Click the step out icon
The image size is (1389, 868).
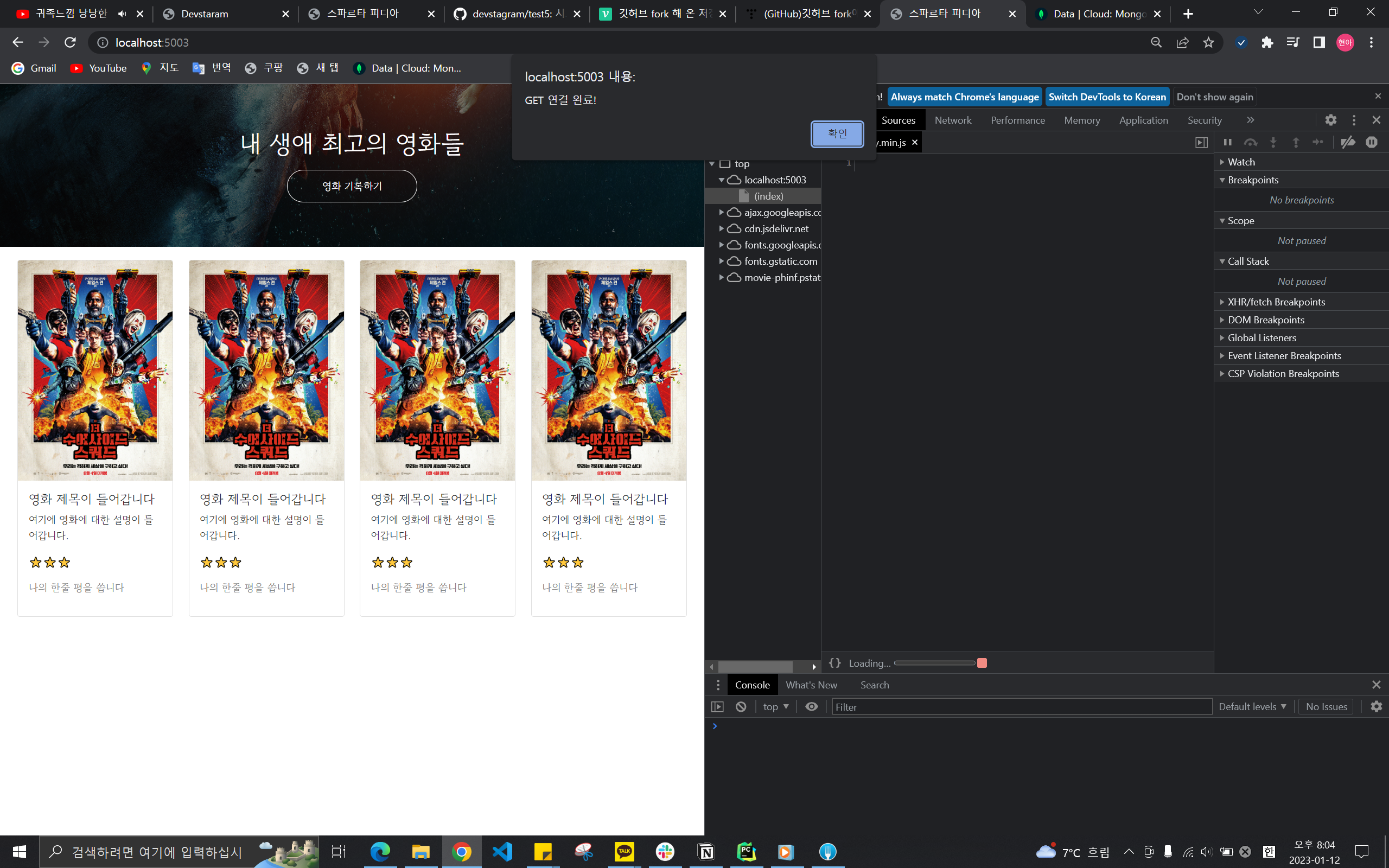(1296, 142)
